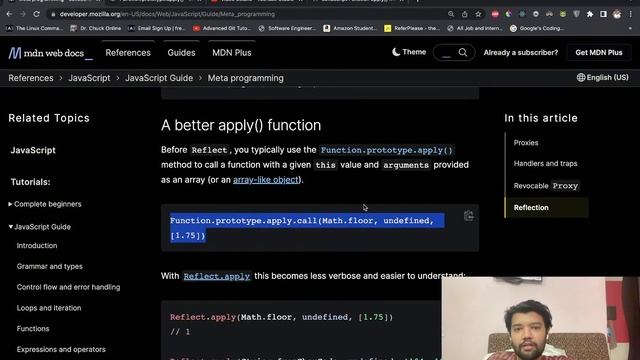Click the Reflect.apply link
Screen dimensions: 640x360
point(216,276)
